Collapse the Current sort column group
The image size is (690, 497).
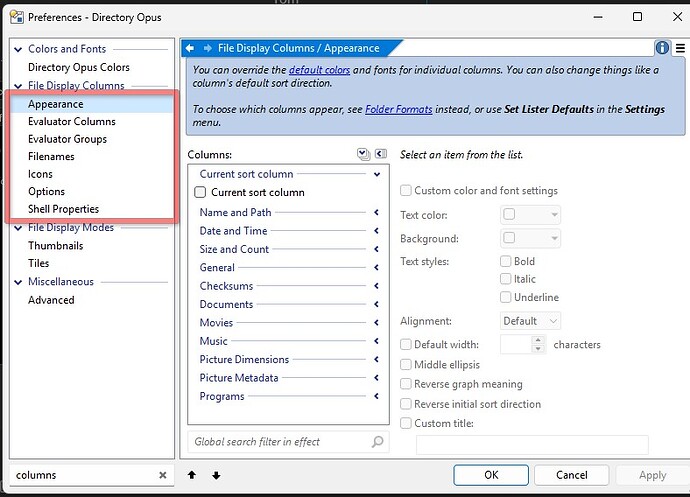click(377, 174)
